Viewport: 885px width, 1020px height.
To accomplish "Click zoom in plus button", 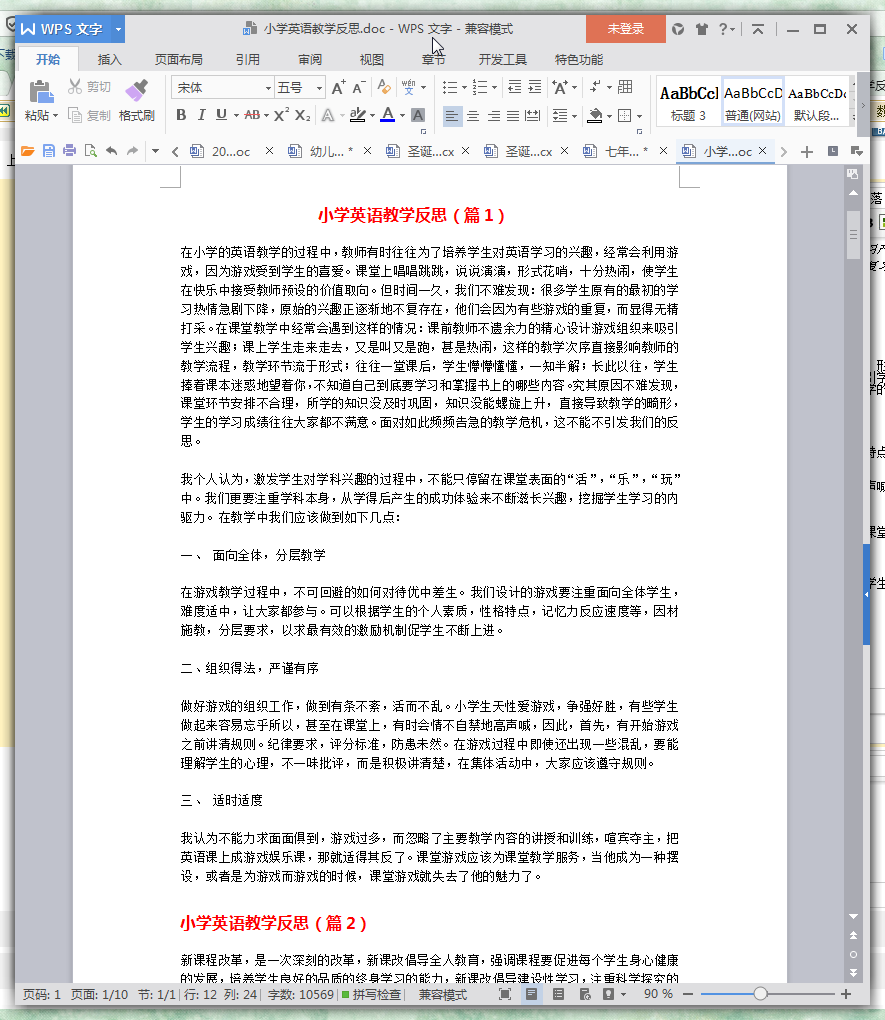I will pyautogui.click(x=846, y=994).
